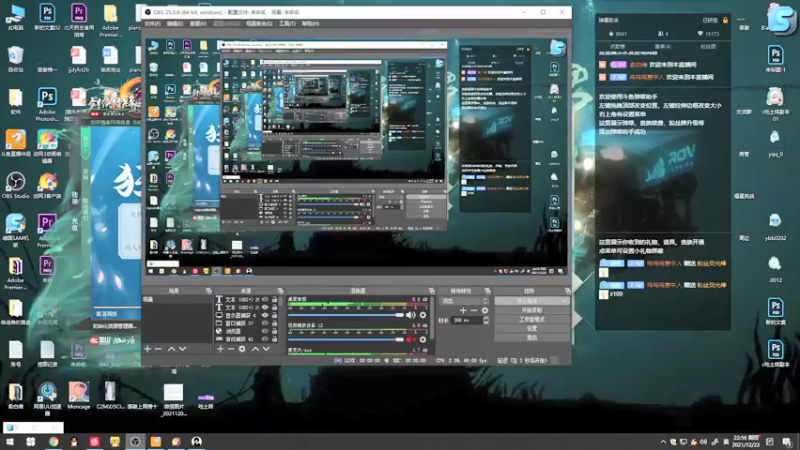Screen dimensions: 800x450
Task: Toggle visibility of 显示器捕获 source
Action: coord(265,315)
